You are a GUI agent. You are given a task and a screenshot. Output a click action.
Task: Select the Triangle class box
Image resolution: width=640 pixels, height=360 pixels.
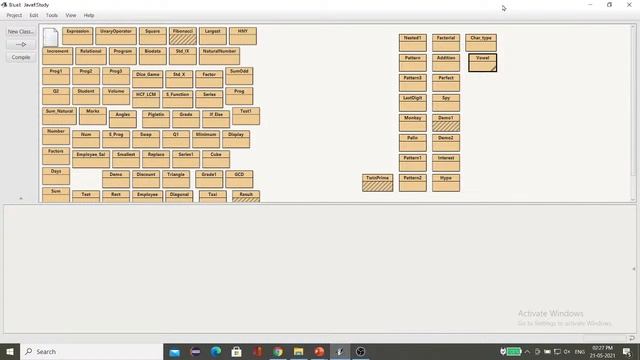click(x=176, y=179)
